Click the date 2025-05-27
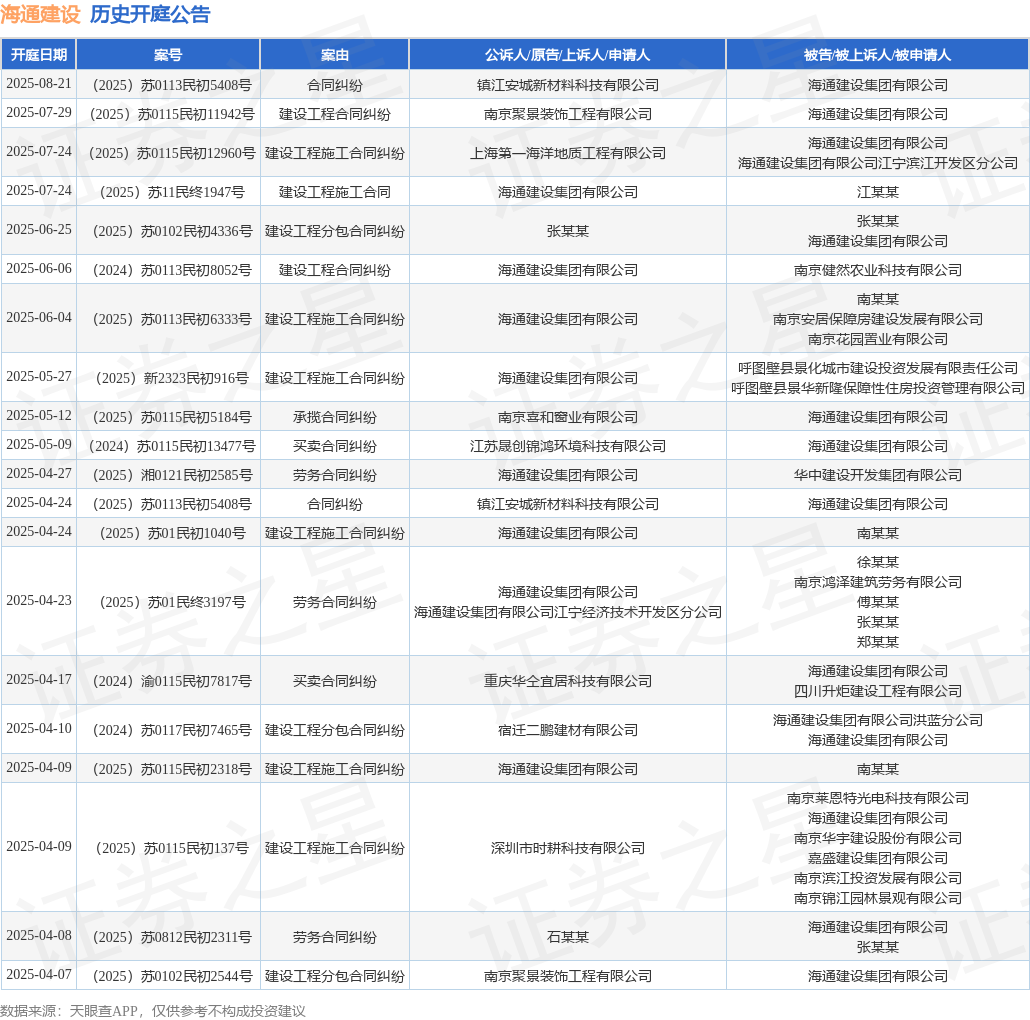The image size is (1030, 1020). click(x=39, y=376)
